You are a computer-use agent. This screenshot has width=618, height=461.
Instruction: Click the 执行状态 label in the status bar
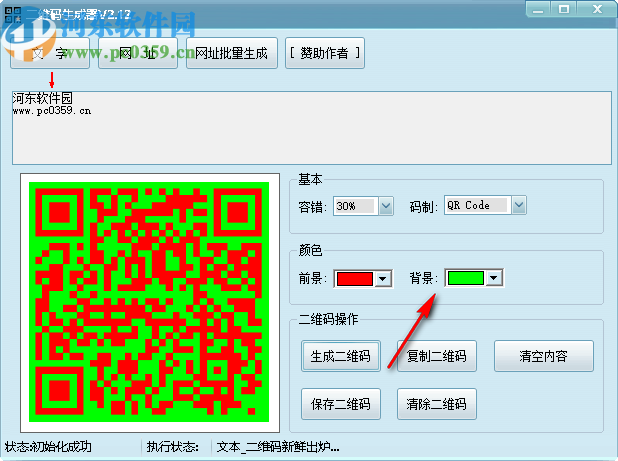[x=173, y=447]
